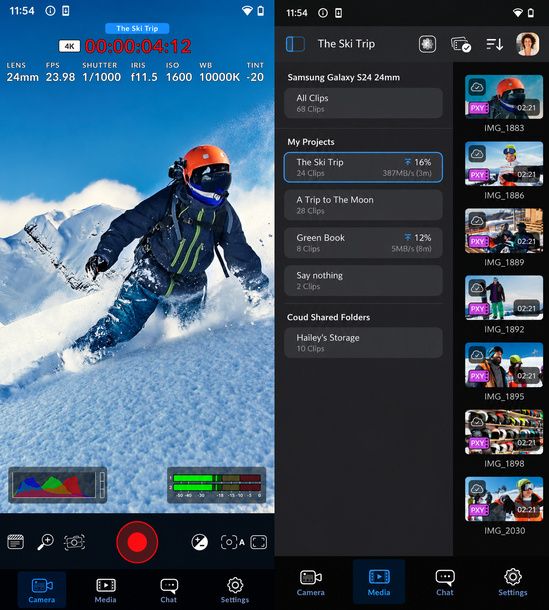Screen dimensions: 549x610
Task: Tap upload icon next to 16%
Action: click(407, 162)
